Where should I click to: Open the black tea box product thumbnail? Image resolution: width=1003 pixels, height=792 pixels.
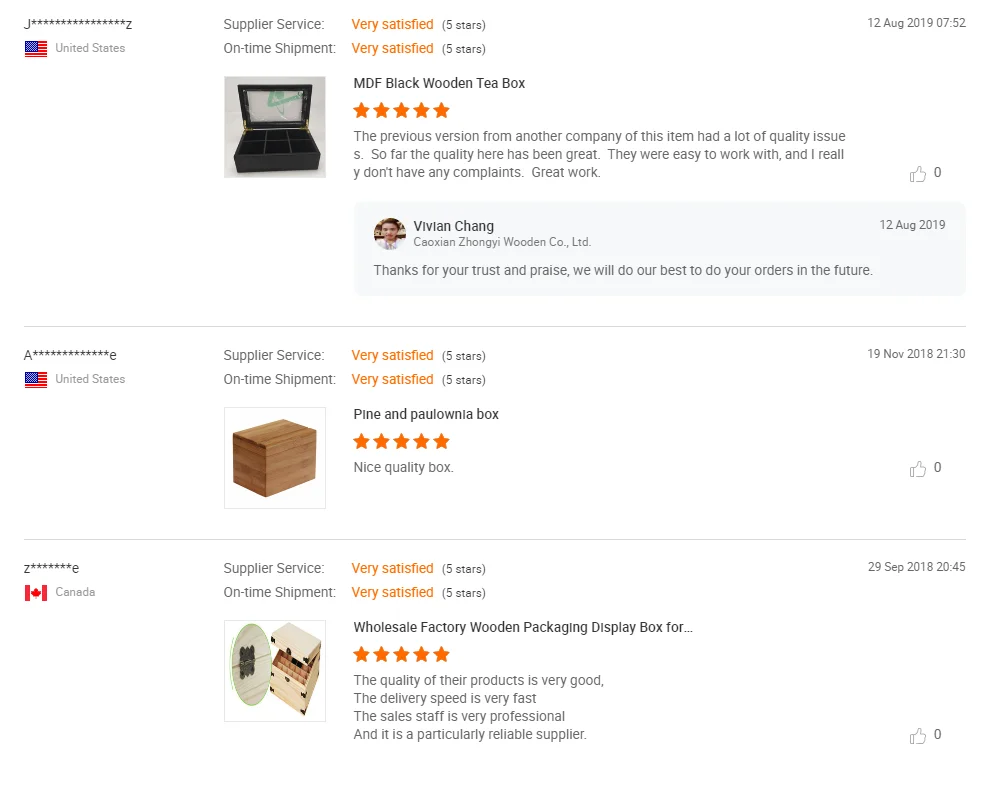click(275, 127)
